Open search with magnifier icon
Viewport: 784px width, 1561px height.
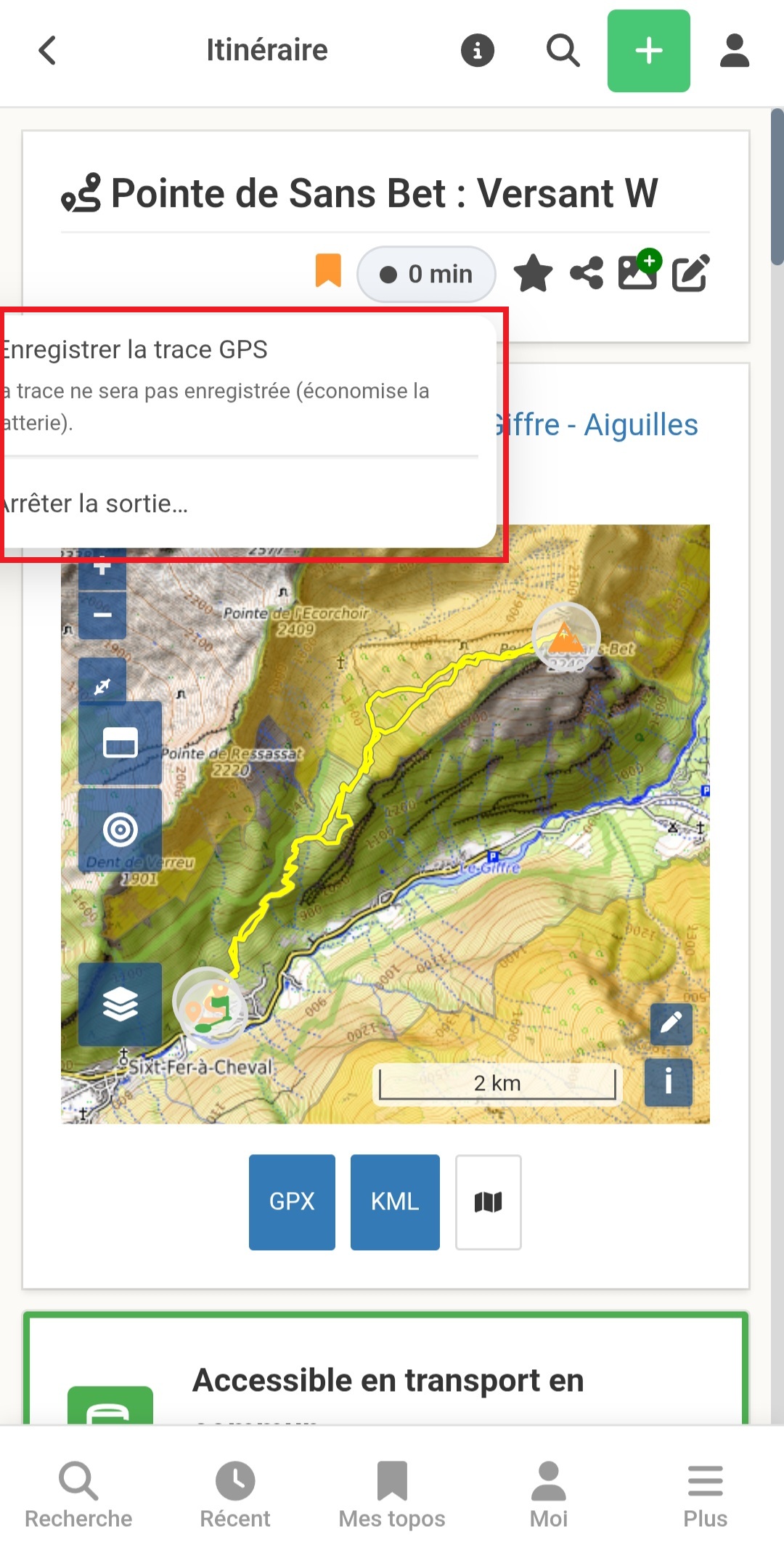[563, 51]
